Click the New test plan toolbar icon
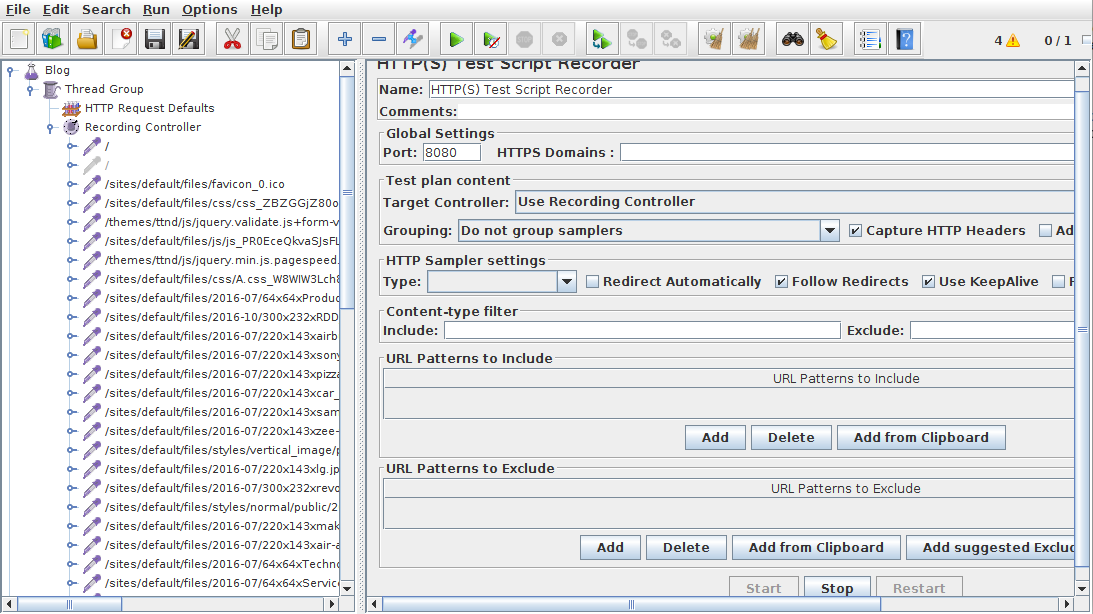The image size is (1093, 614). [x=20, y=39]
